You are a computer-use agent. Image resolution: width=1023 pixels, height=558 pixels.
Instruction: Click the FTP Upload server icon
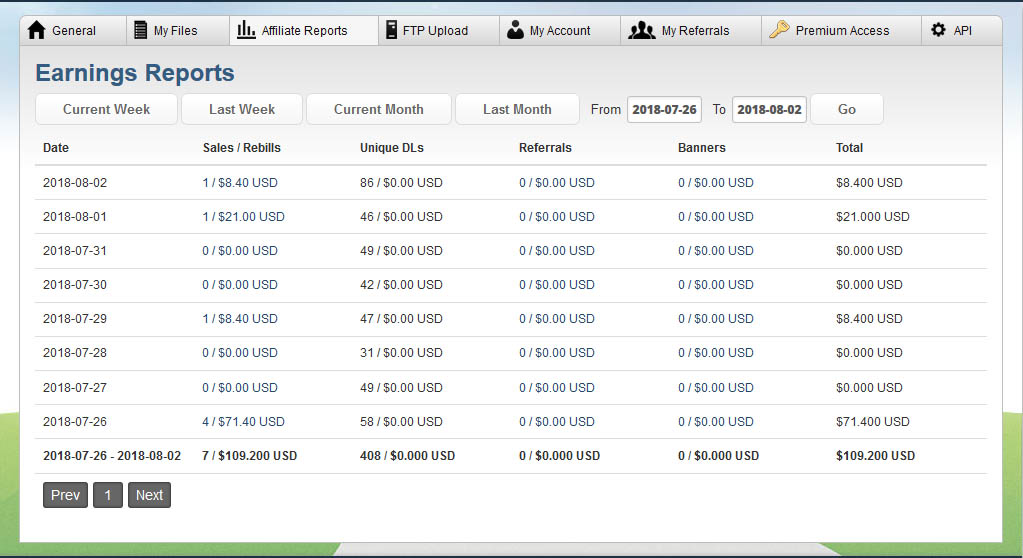(391, 30)
